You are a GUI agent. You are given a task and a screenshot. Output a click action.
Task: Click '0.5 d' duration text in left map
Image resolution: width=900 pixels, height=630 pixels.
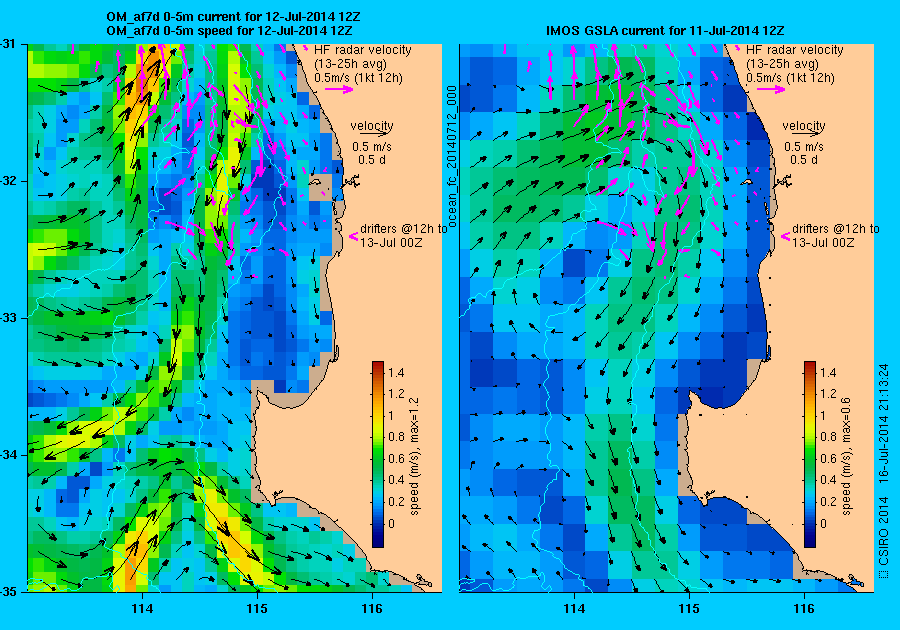point(372,160)
